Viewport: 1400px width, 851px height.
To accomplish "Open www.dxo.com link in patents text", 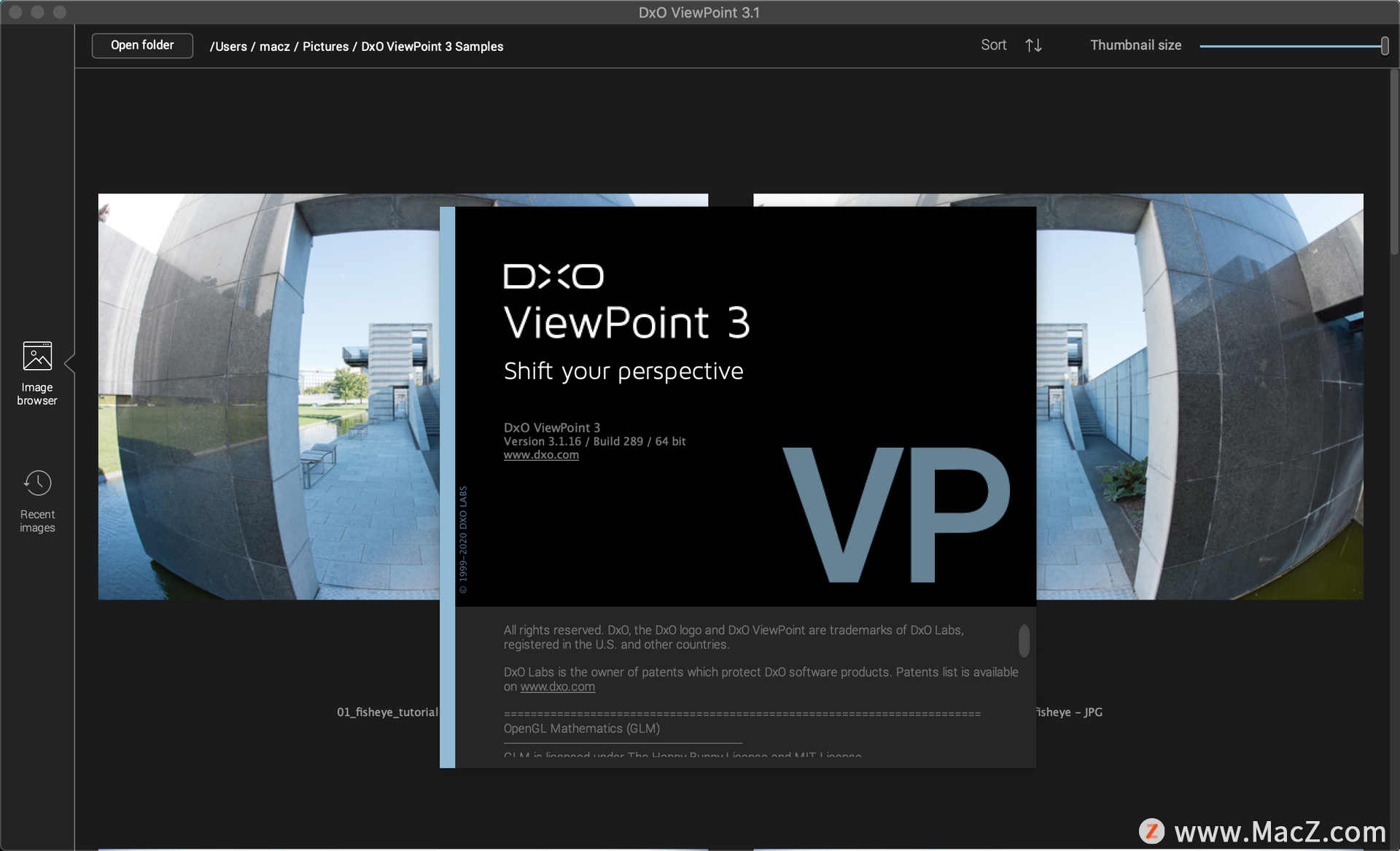I will (x=558, y=687).
